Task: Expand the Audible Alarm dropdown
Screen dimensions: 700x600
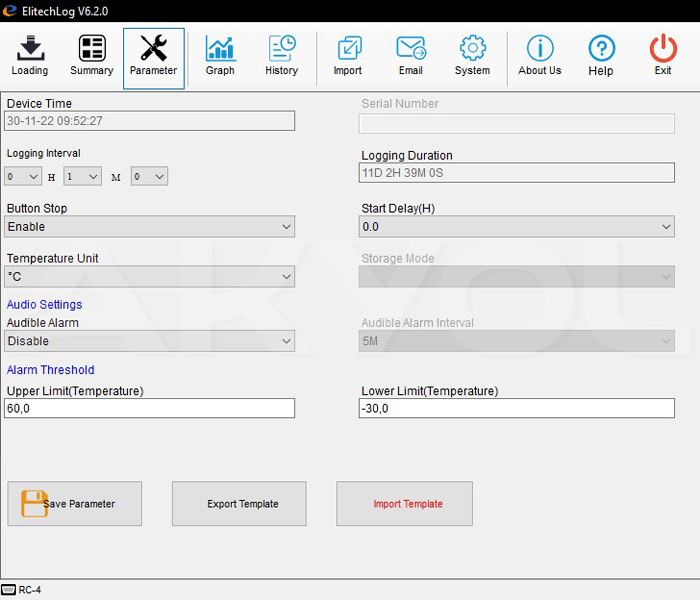Action: pyautogui.click(x=150, y=341)
